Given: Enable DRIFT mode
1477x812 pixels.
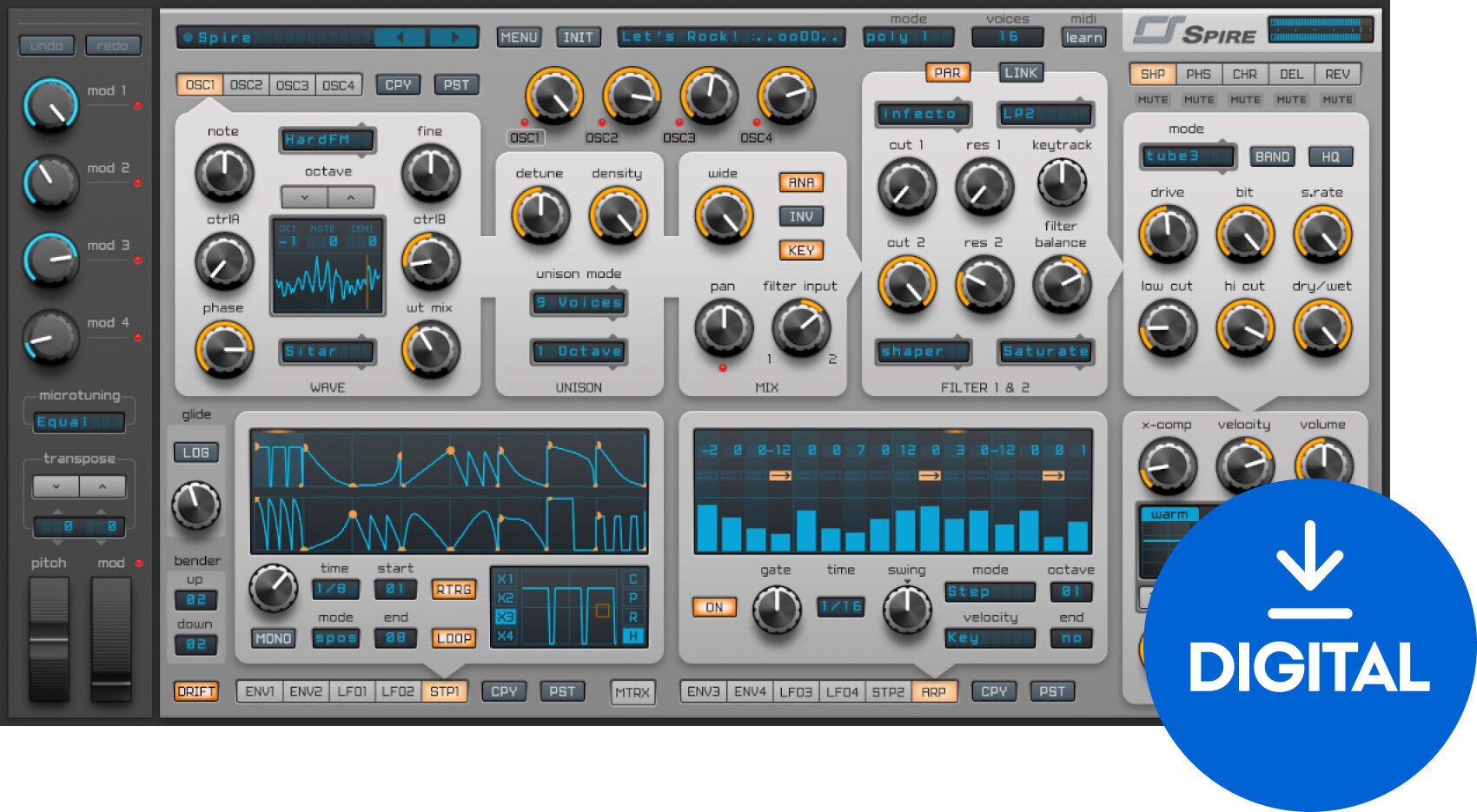Looking at the screenshot, I should click(196, 692).
